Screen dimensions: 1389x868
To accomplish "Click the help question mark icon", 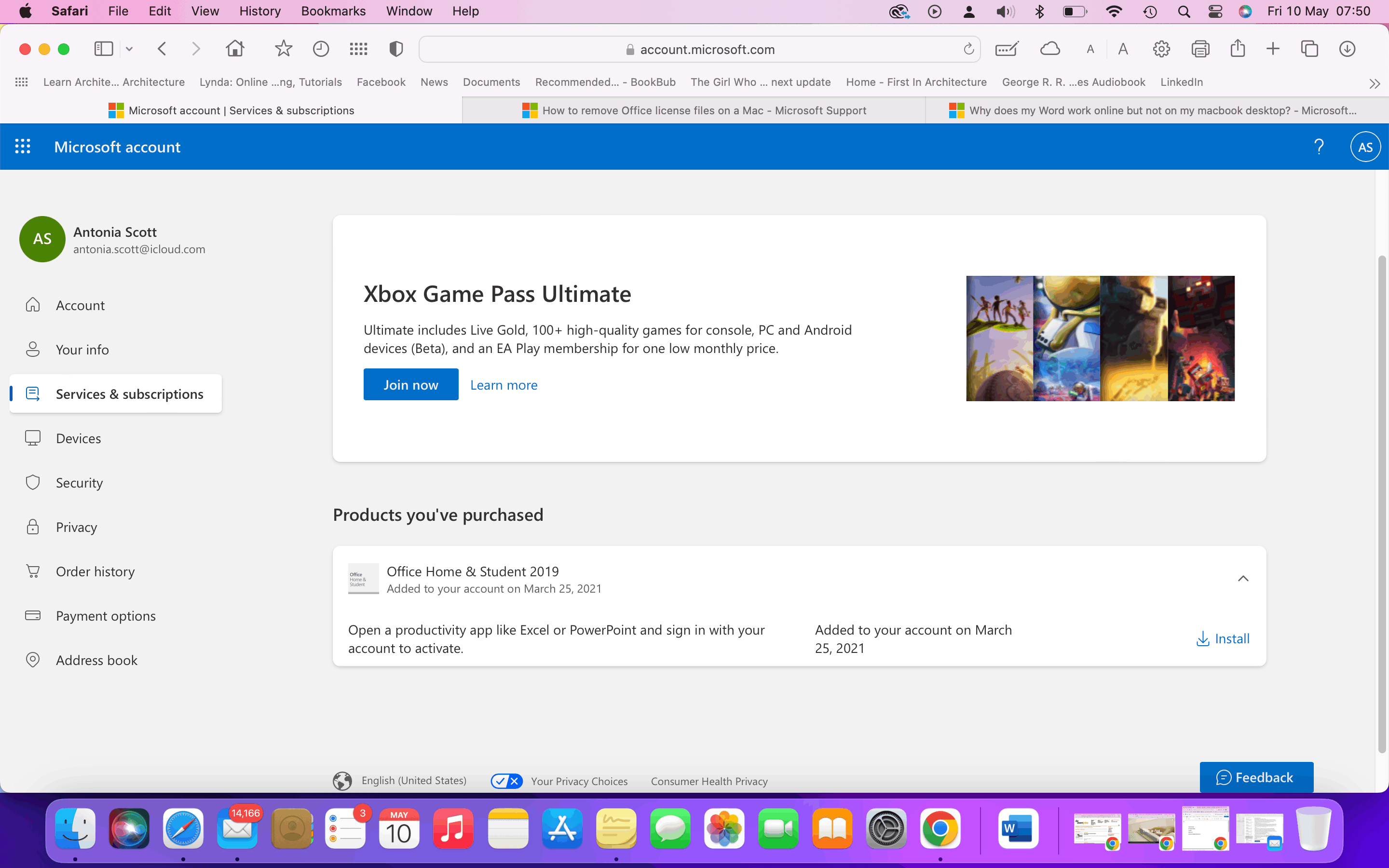I will [x=1319, y=147].
